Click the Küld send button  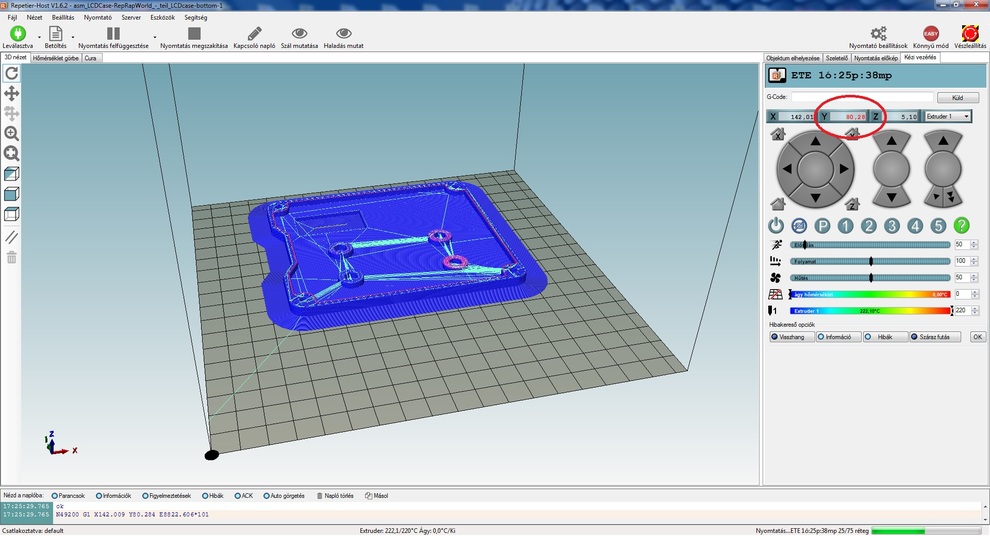(x=958, y=98)
